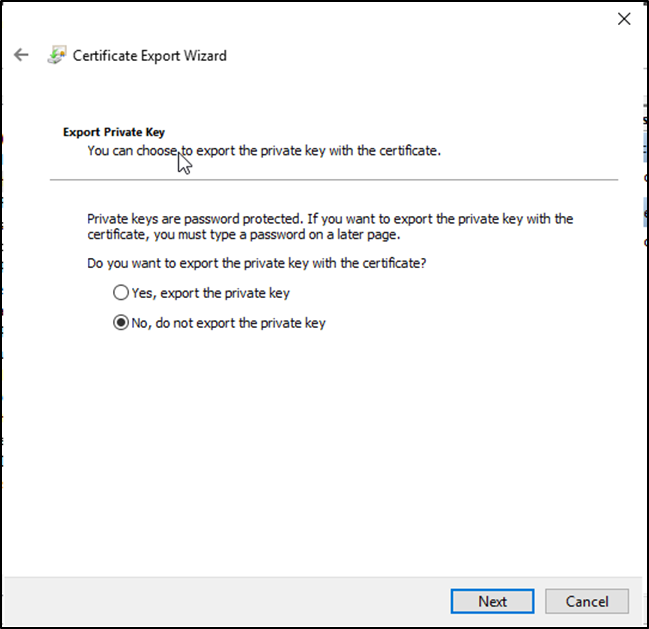Viewport: 649px width, 629px height.
Task: Click the background window edge right of the wizard
Action: [643, 300]
